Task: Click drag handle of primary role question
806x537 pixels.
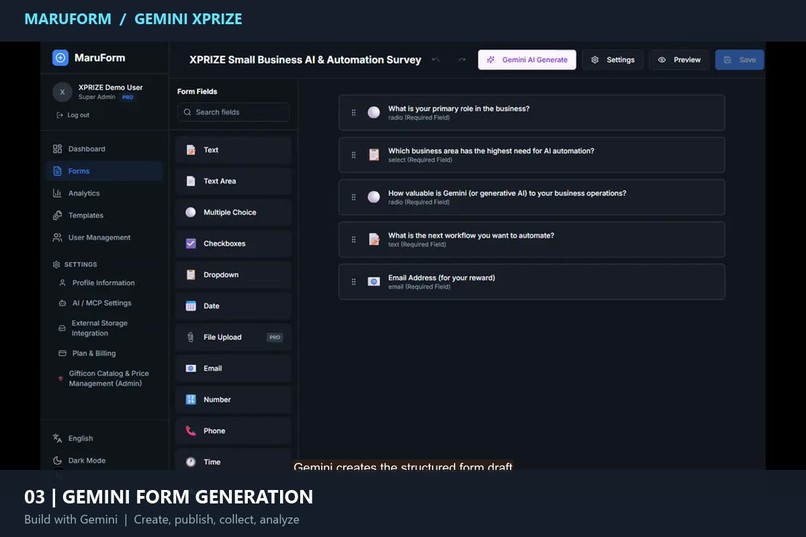Action: (x=354, y=113)
